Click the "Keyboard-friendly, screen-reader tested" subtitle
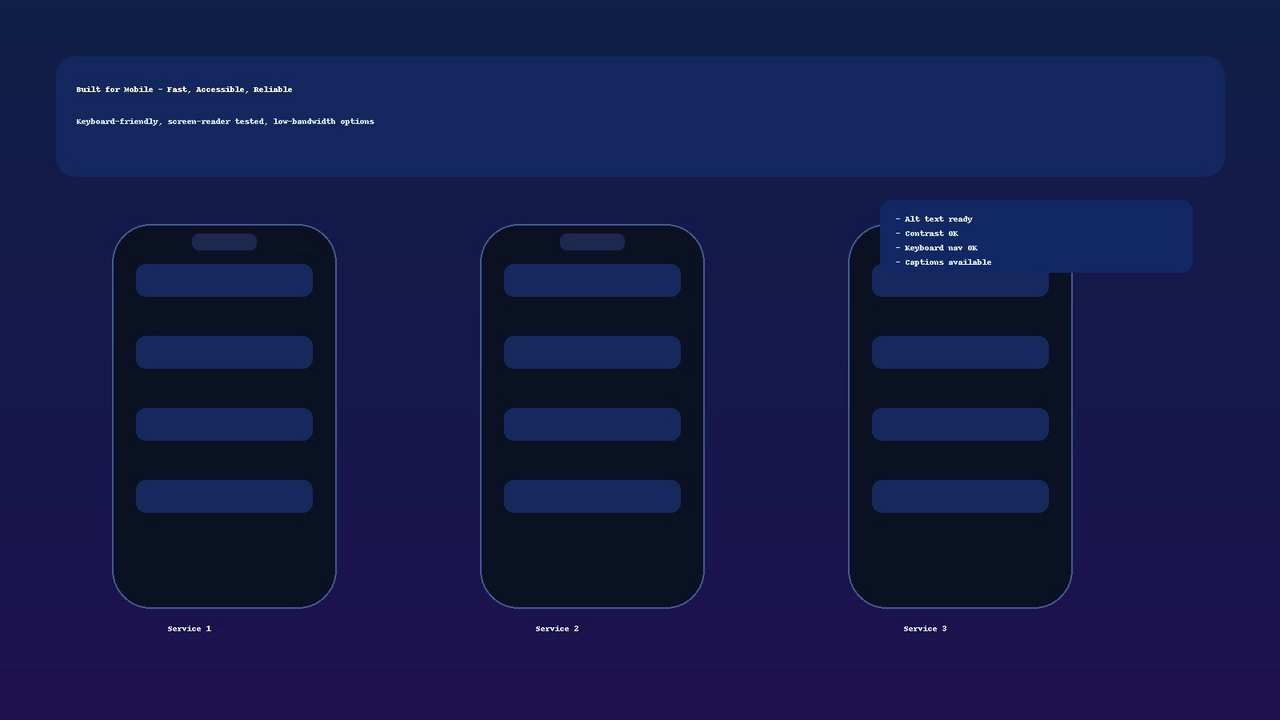The image size is (1280, 720). click(225, 122)
